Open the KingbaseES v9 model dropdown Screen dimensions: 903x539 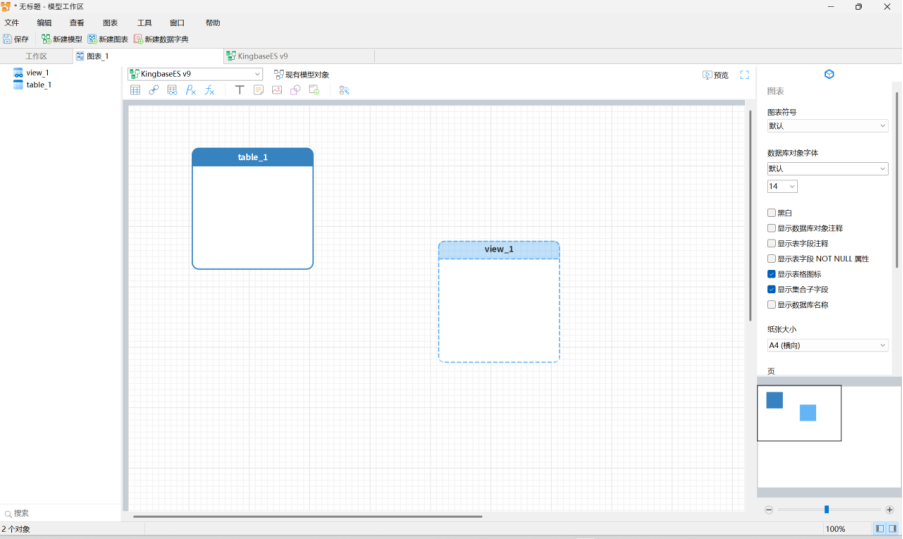195,74
